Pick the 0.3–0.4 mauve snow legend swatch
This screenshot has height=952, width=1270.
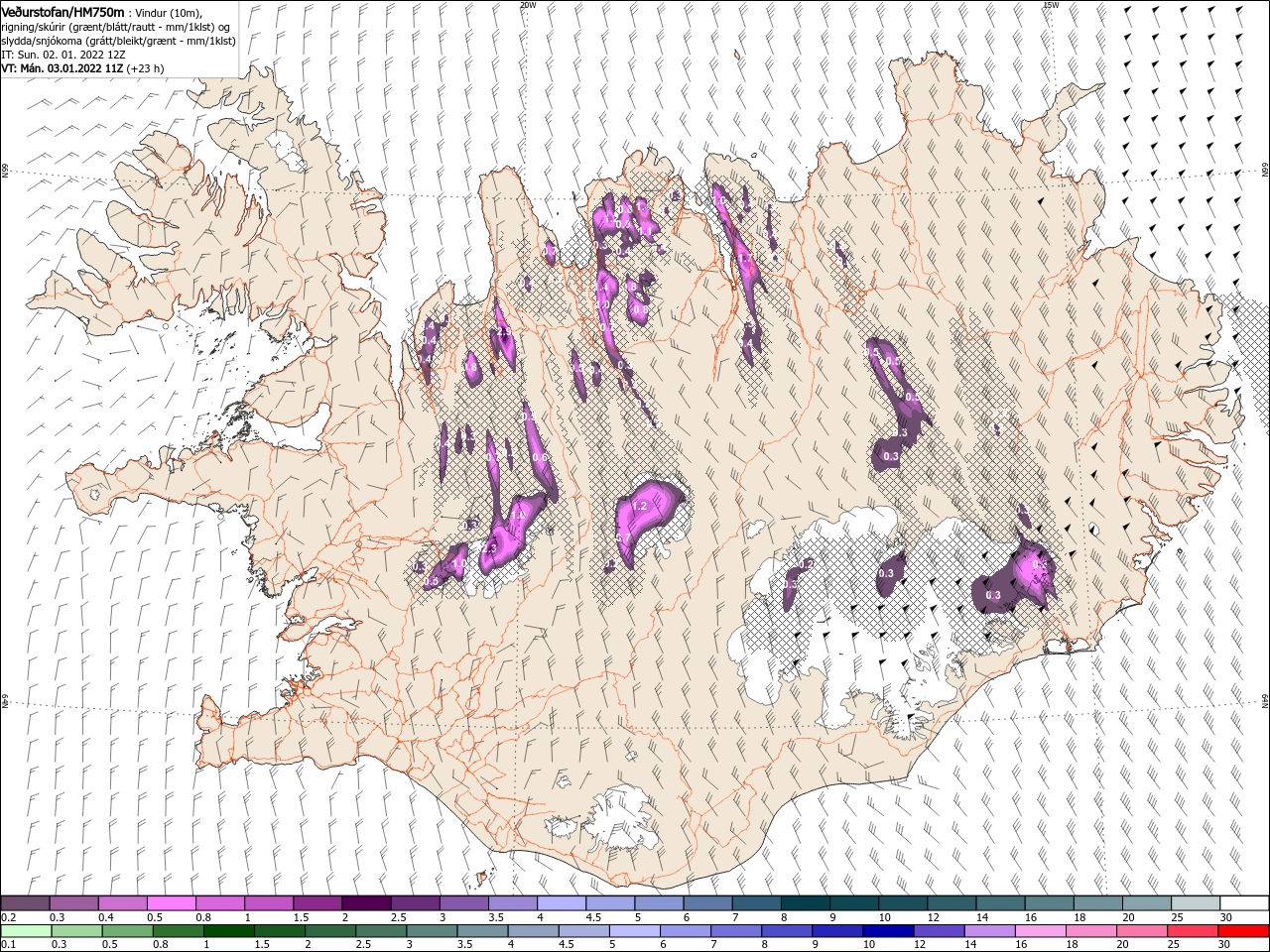(74, 903)
